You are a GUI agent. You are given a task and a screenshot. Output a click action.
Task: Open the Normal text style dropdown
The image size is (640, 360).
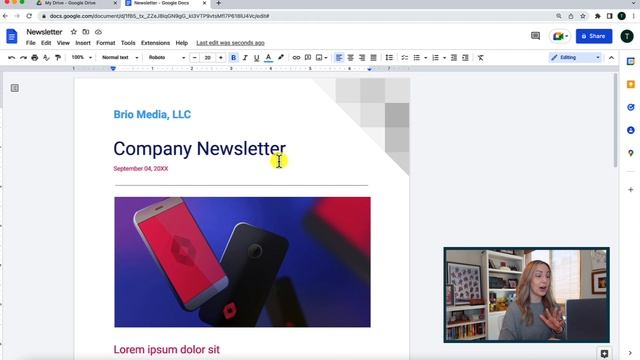tap(120, 58)
